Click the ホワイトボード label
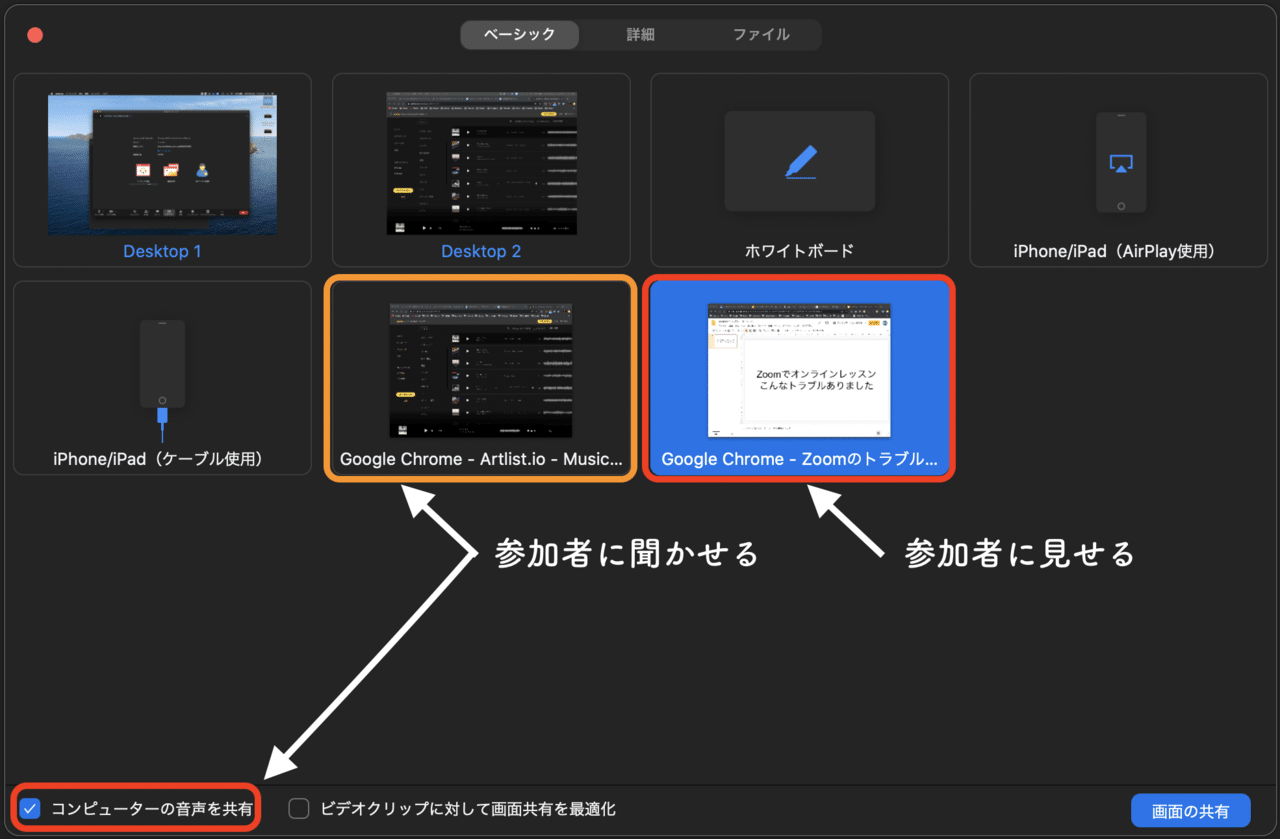1280x839 pixels. click(x=800, y=251)
